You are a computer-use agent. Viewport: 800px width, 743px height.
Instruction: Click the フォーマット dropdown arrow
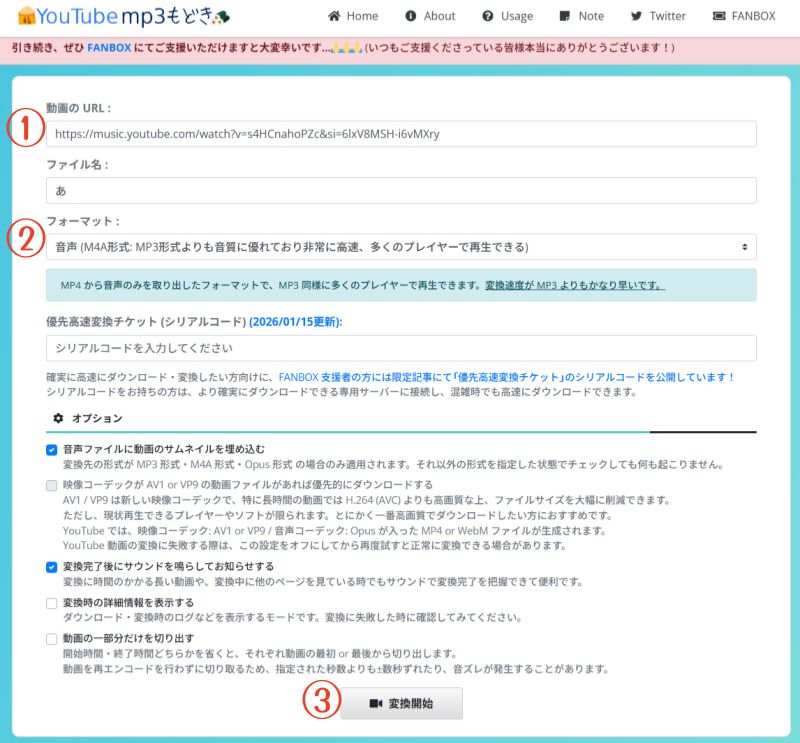coord(744,247)
